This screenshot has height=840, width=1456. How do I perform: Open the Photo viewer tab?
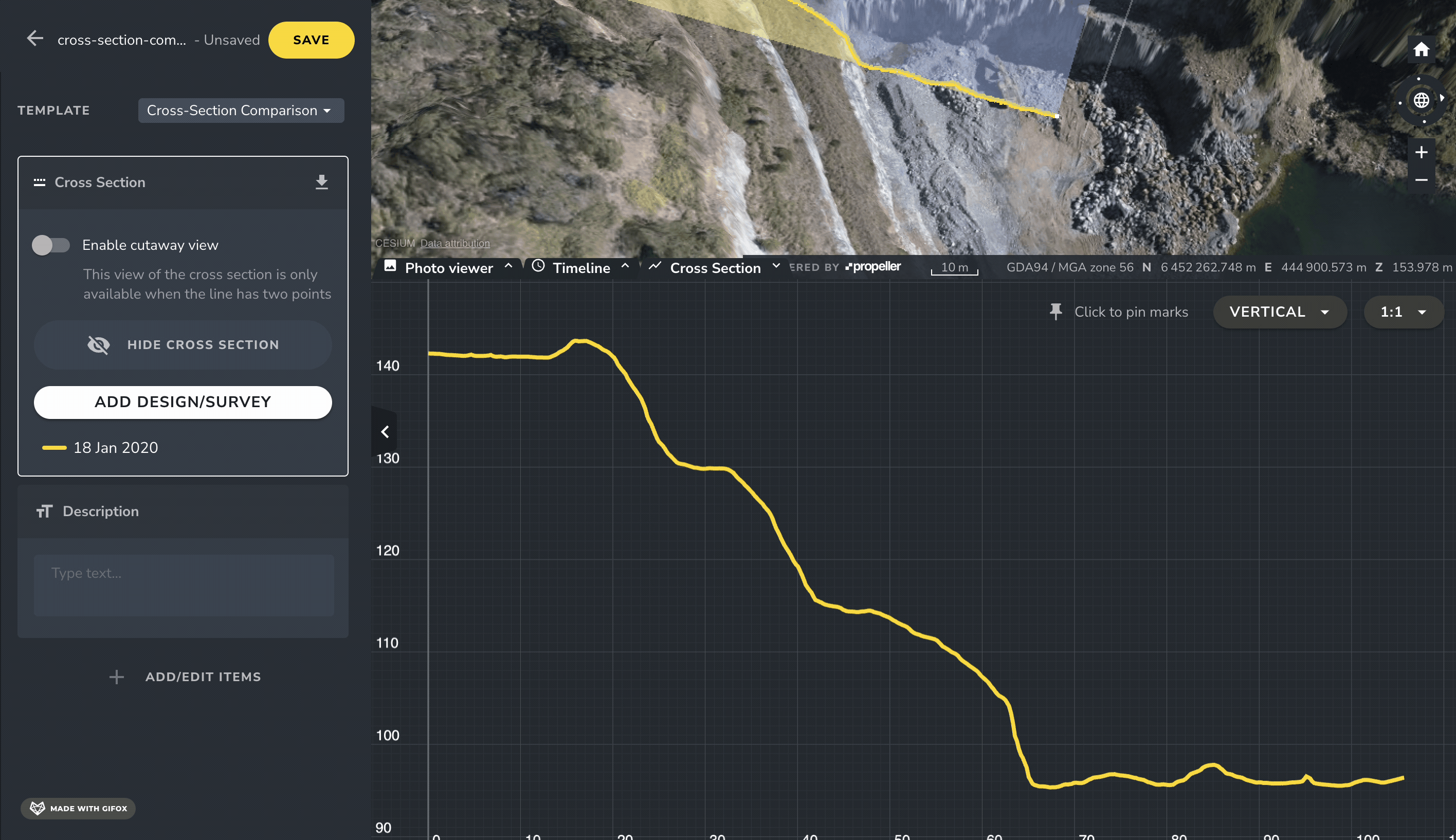449,268
